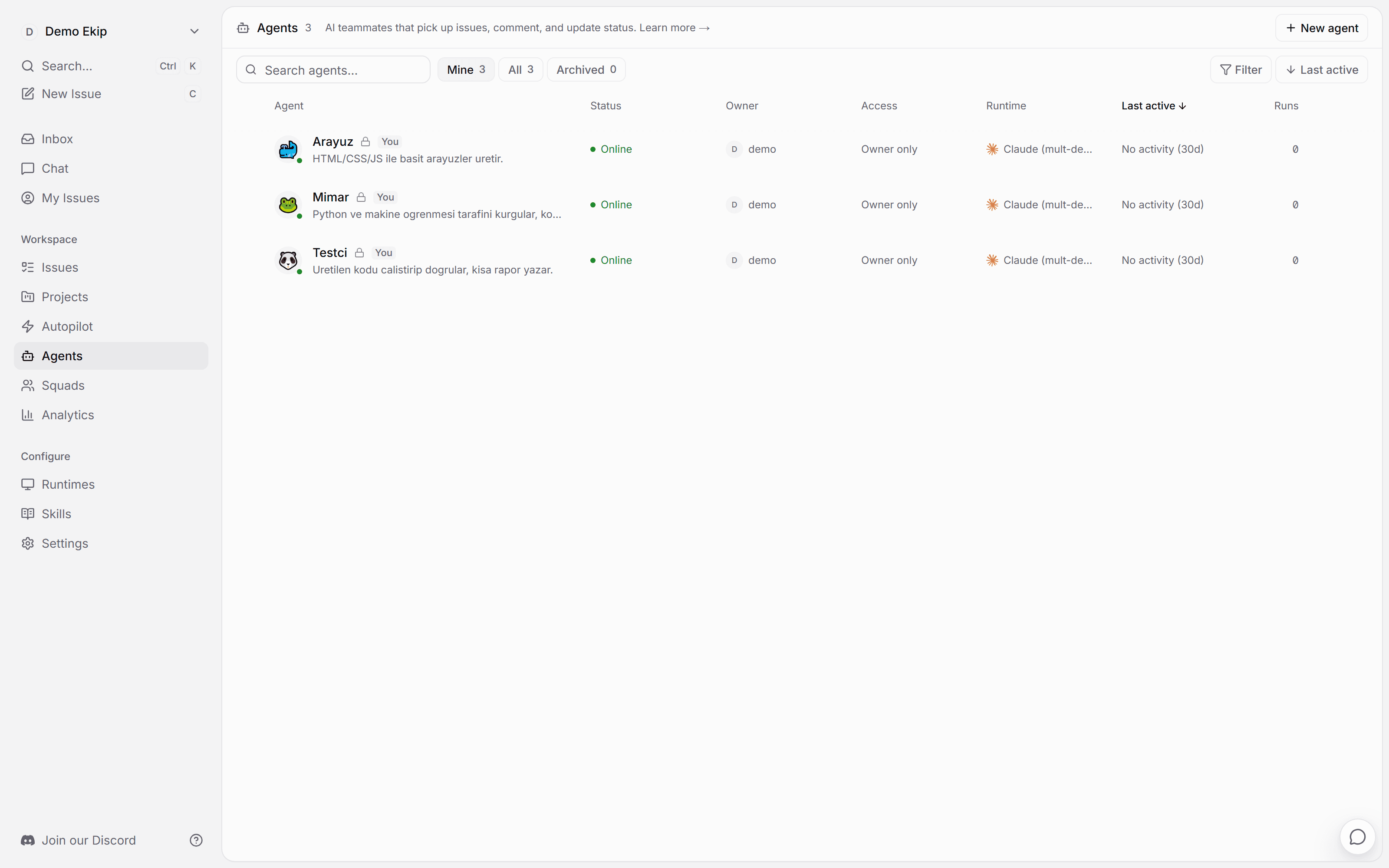Click the help question mark icon
The width and height of the screenshot is (1389, 868).
[x=196, y=841]
